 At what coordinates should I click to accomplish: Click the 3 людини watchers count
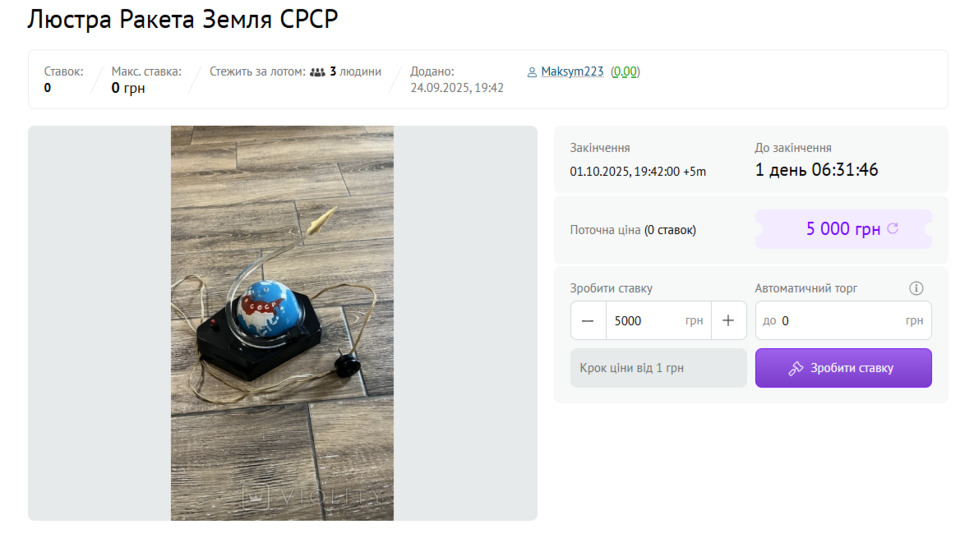click(x=355, y=72)
